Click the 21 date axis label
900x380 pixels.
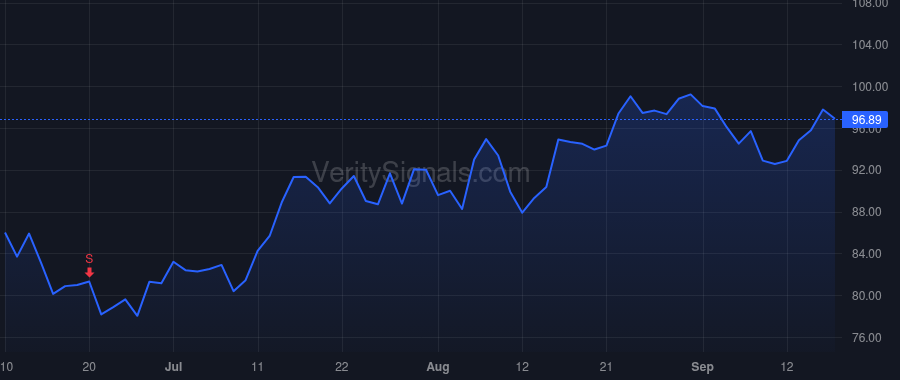point(606,367)
